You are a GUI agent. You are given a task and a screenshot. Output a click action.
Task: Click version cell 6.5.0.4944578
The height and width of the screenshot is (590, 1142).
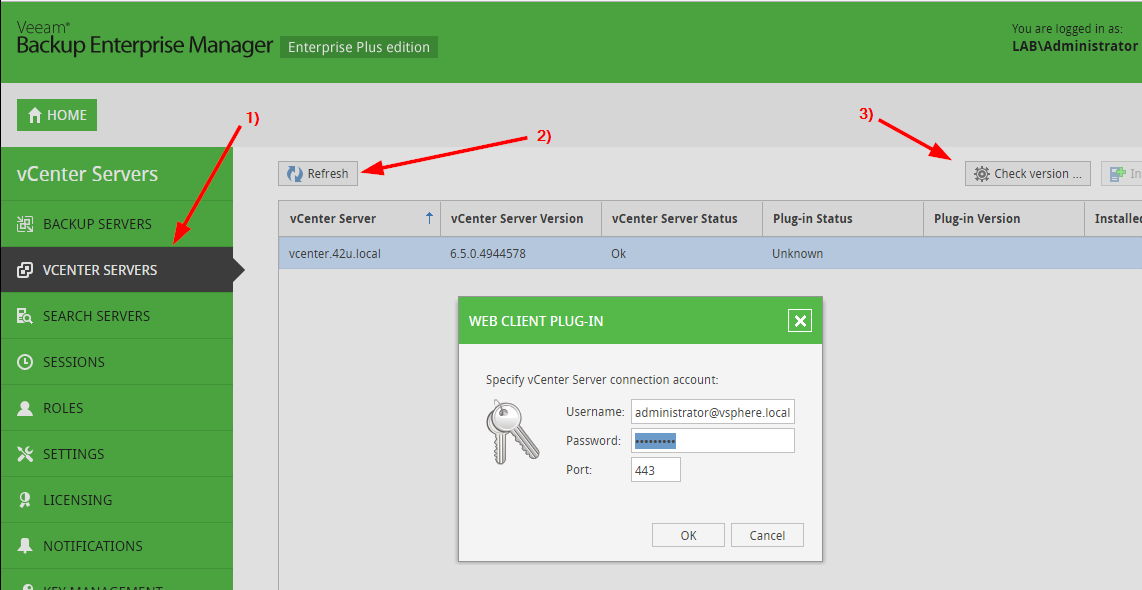[x=488, y=253]
